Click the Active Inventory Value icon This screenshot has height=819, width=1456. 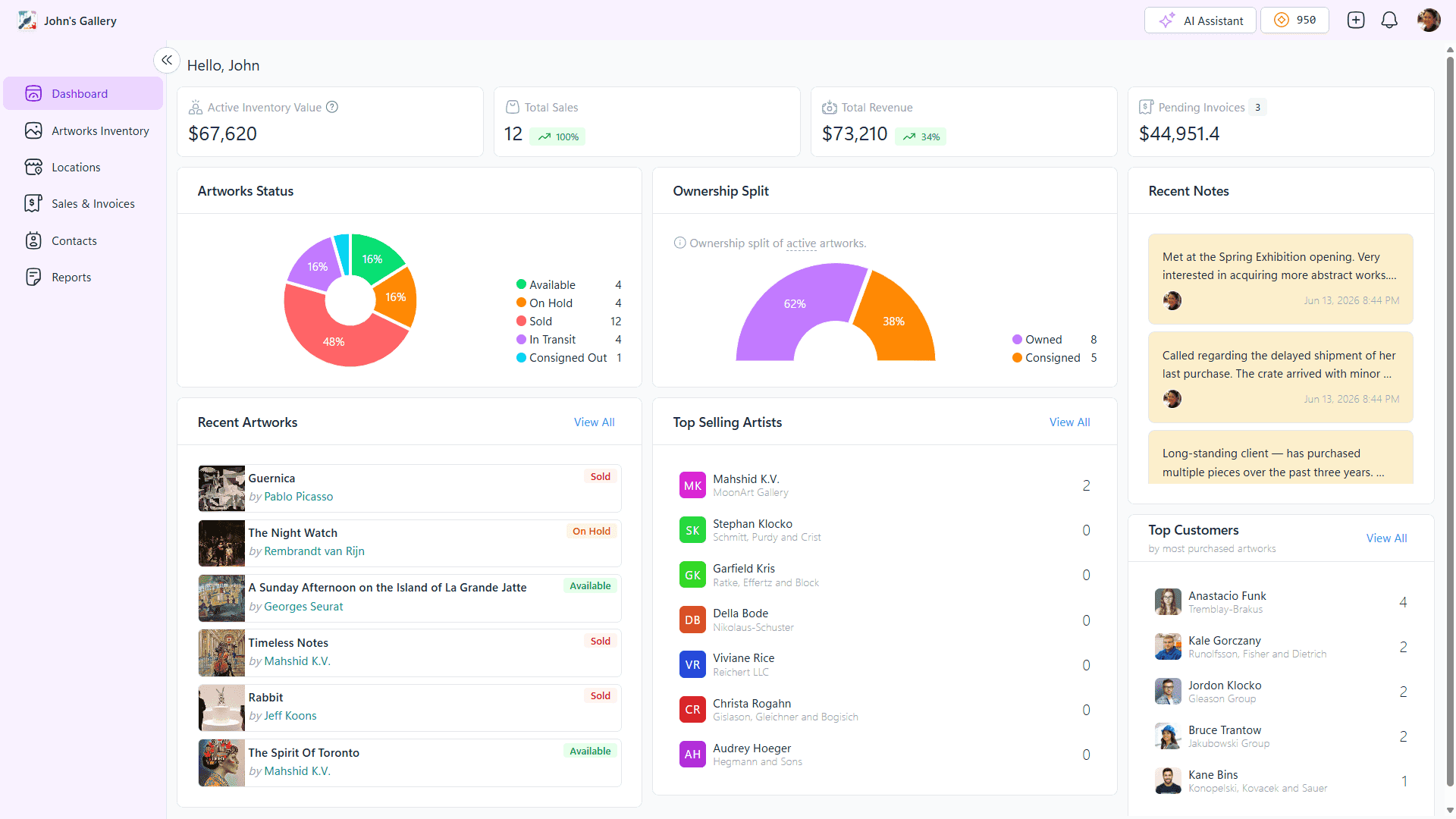(x=196, y=107)
